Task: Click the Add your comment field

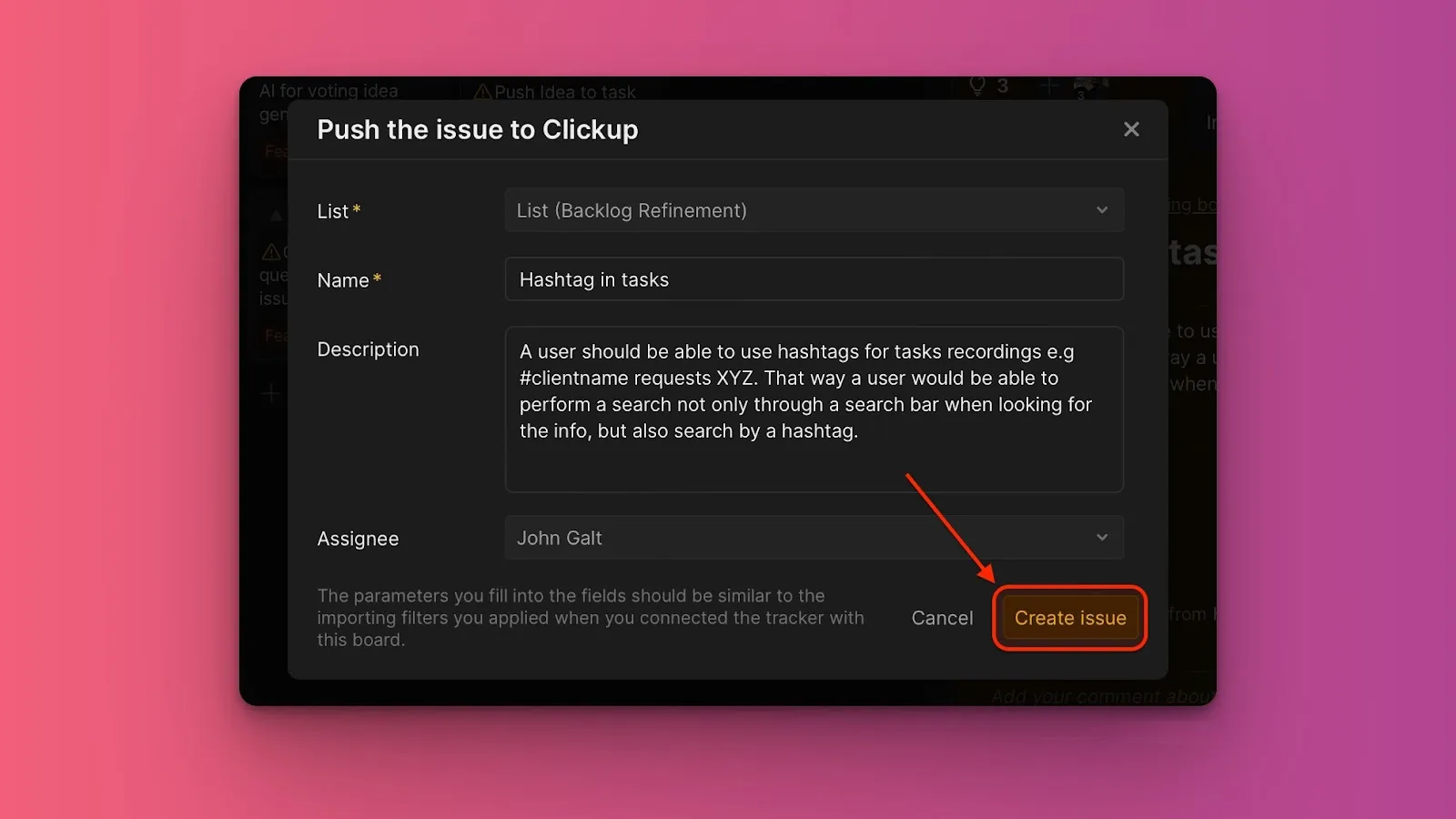Action: (1101, 696)
